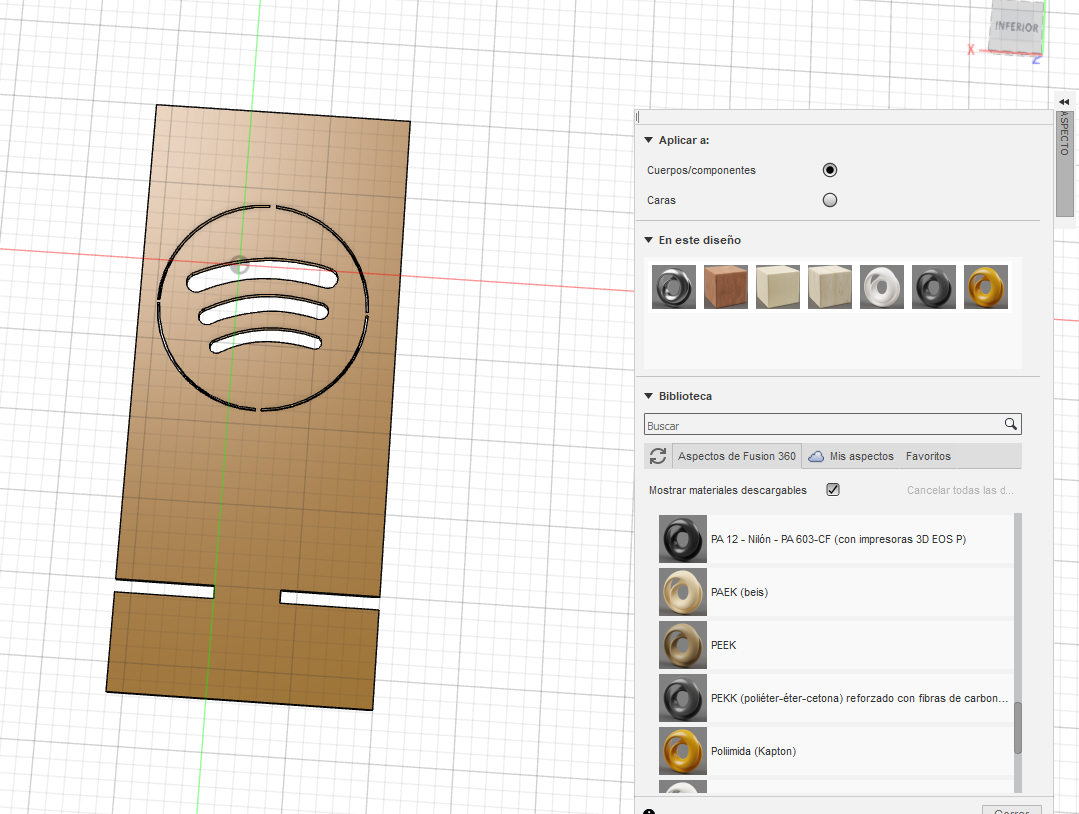Pick the reddish wood cube appearance

[726, 287]
